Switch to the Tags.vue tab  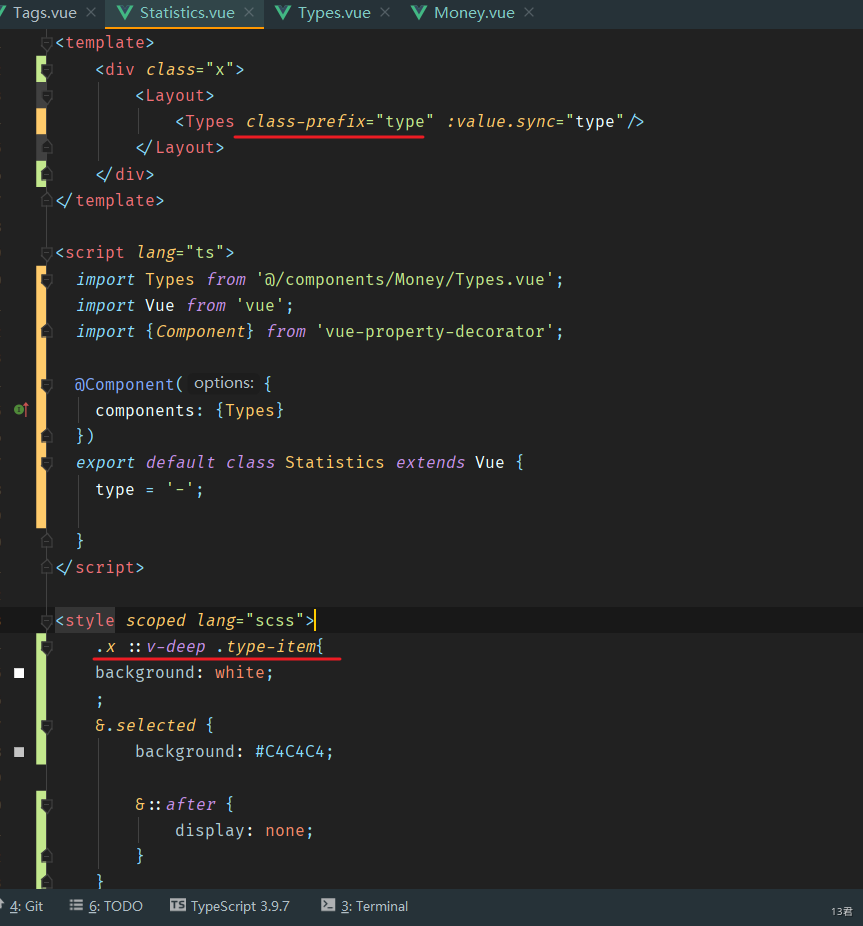tap(45, 13)
